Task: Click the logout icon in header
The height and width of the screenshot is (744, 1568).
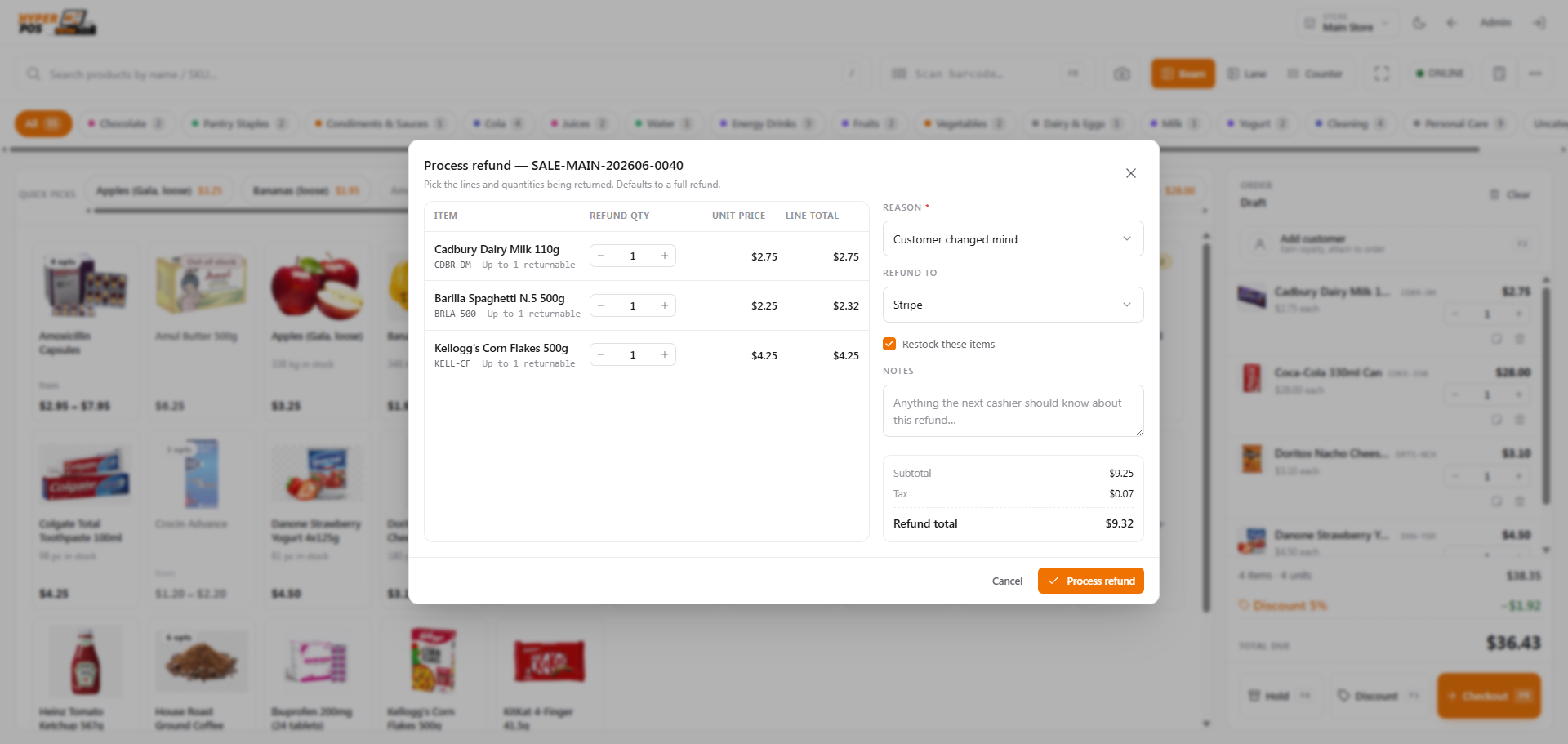Action: tap(1539, 23)
